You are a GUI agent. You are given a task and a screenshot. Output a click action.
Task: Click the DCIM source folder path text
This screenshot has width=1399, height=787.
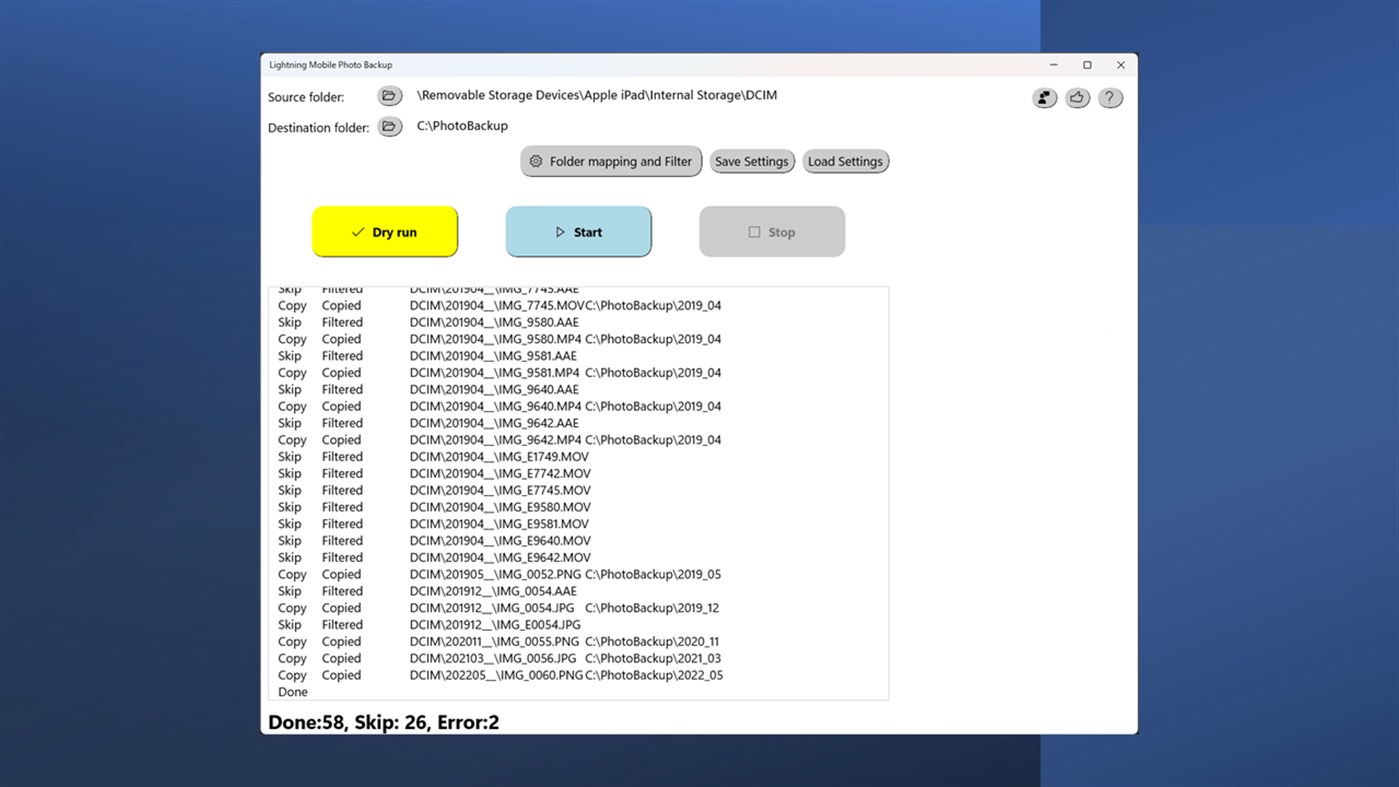tap(597, 95)
